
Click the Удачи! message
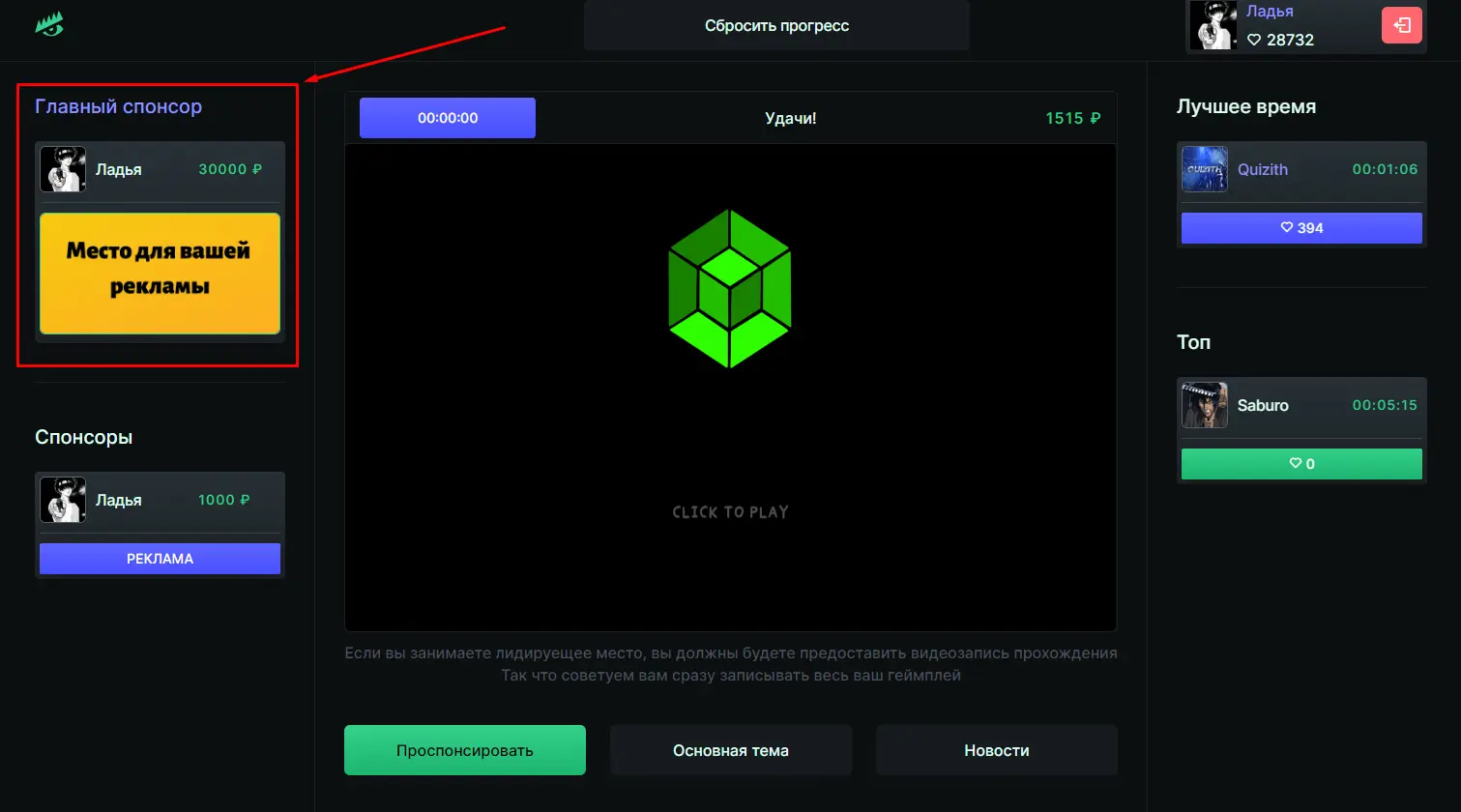[x=791, y=118]
